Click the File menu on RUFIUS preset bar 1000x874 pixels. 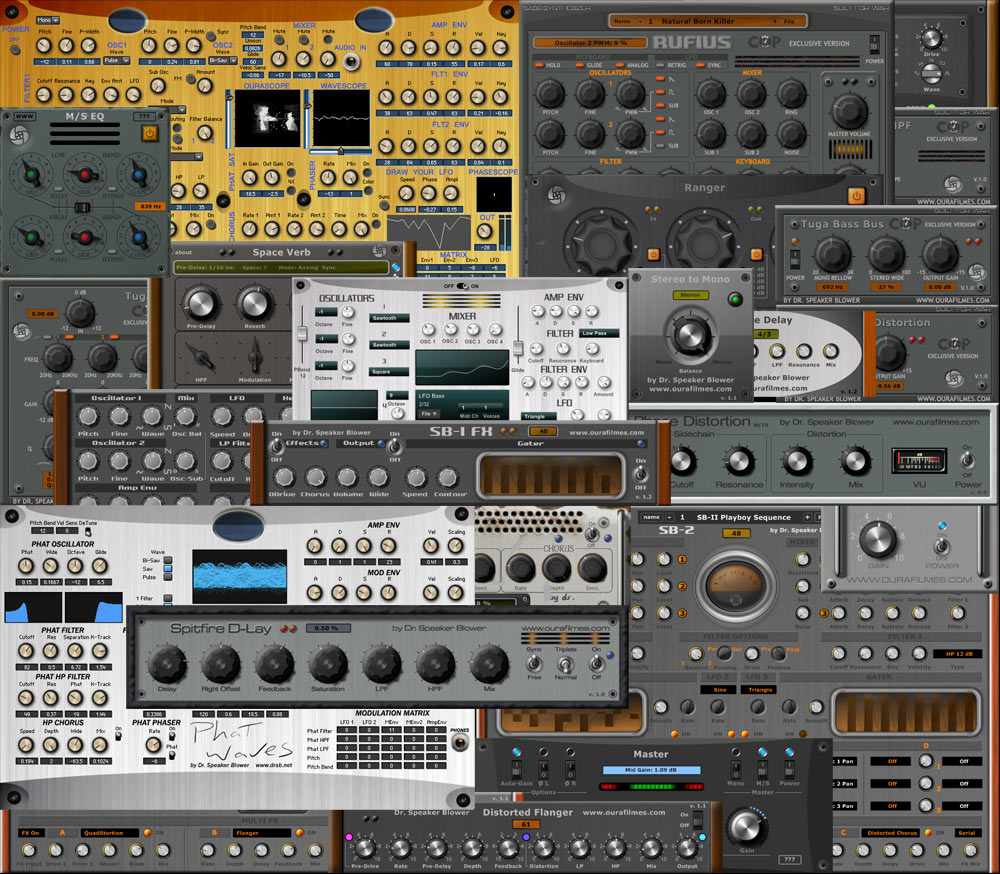(x=789, y=21)
